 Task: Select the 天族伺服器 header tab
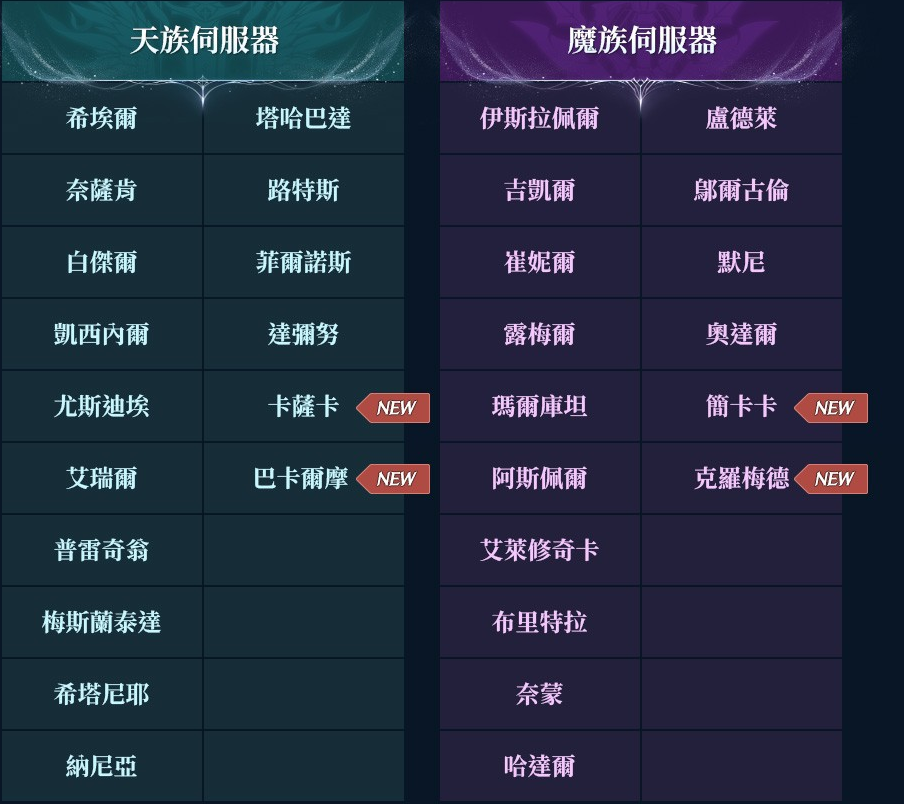pos(204,41)
